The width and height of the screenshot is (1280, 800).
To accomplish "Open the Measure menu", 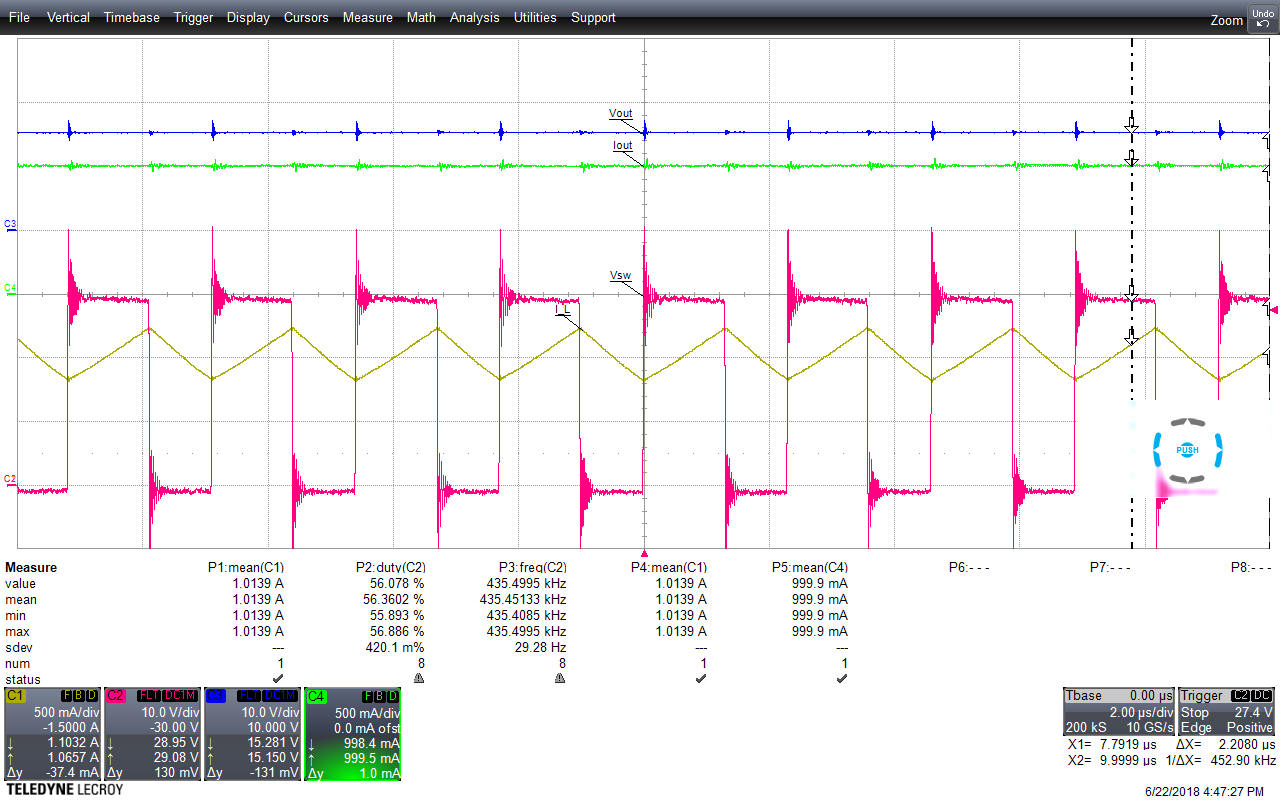I will [x=367, y=17].
